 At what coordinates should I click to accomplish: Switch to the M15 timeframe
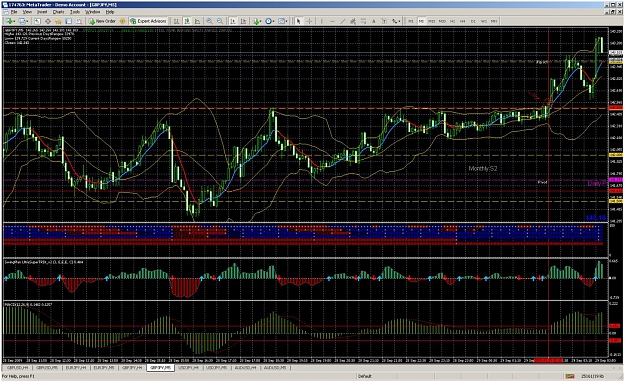point(432,21)
